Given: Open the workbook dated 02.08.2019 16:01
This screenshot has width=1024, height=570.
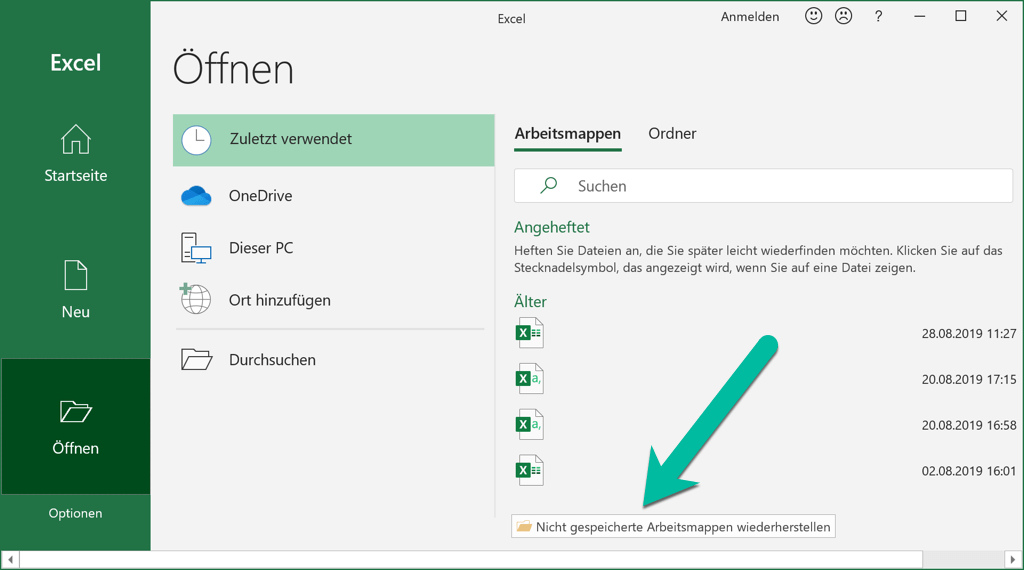Looking at the screenshot, I should point(765,471).
